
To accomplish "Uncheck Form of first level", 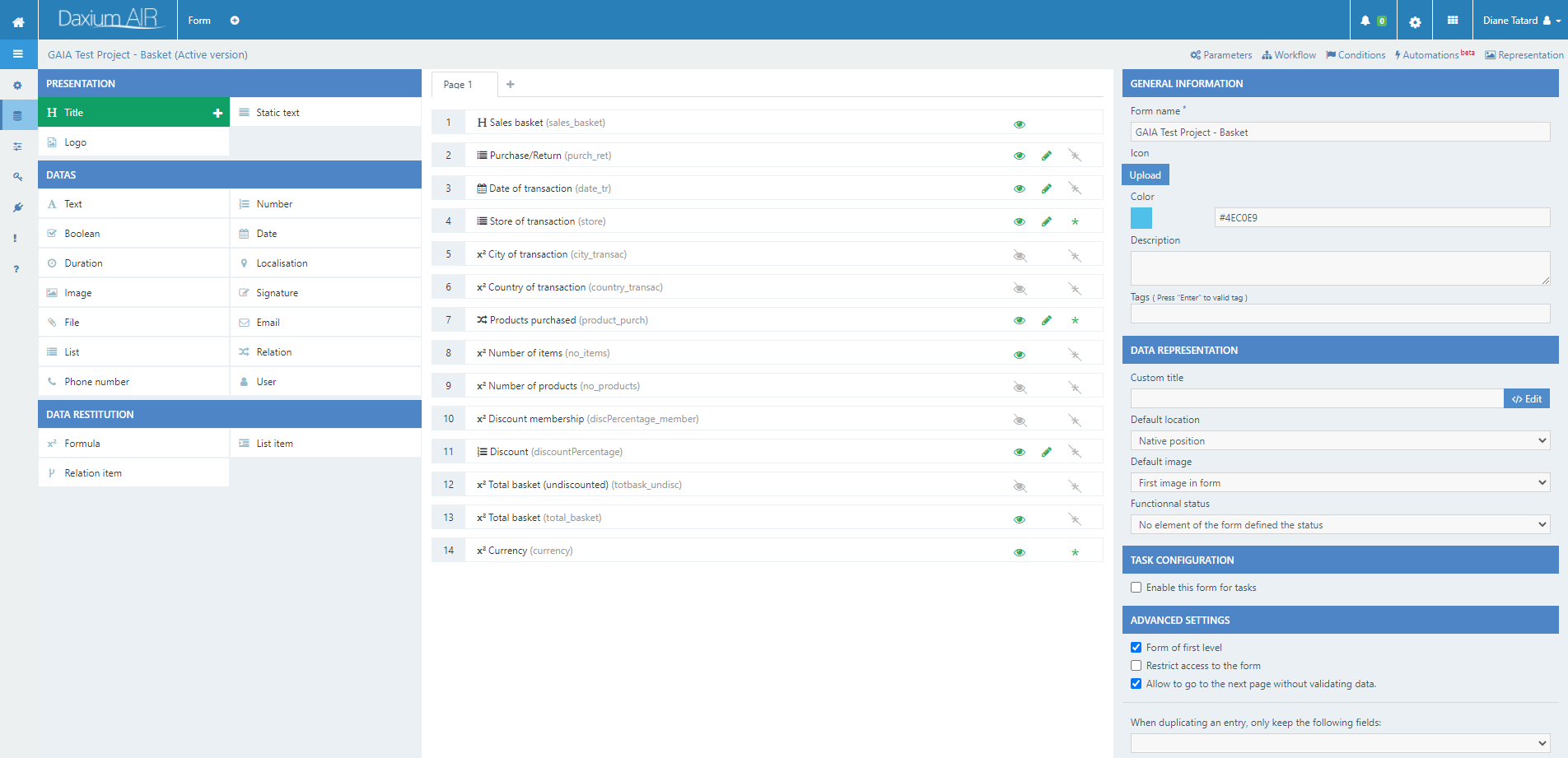I will (1136, 648).
